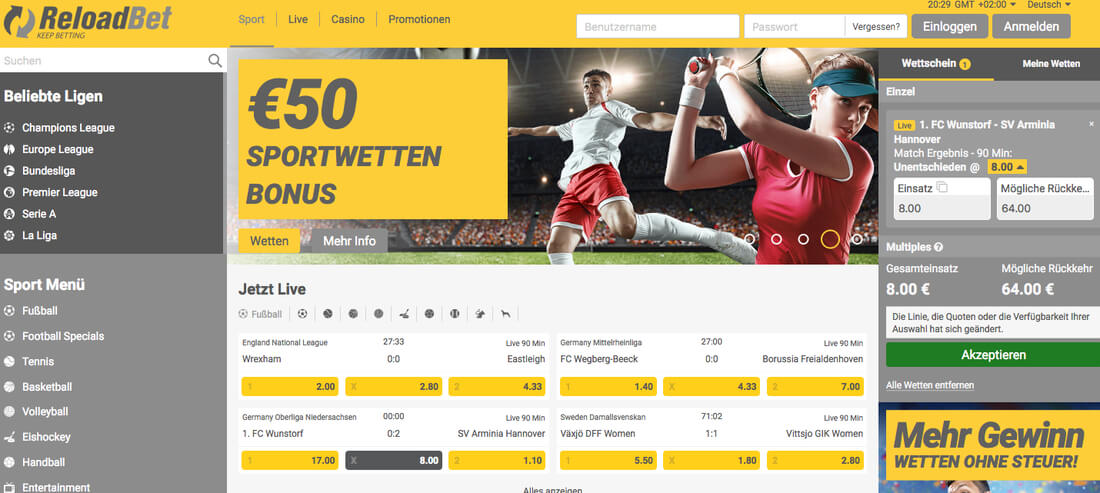
Task: Toggle SV Arminia Hannover win odds 1.10
Action: 497,461
